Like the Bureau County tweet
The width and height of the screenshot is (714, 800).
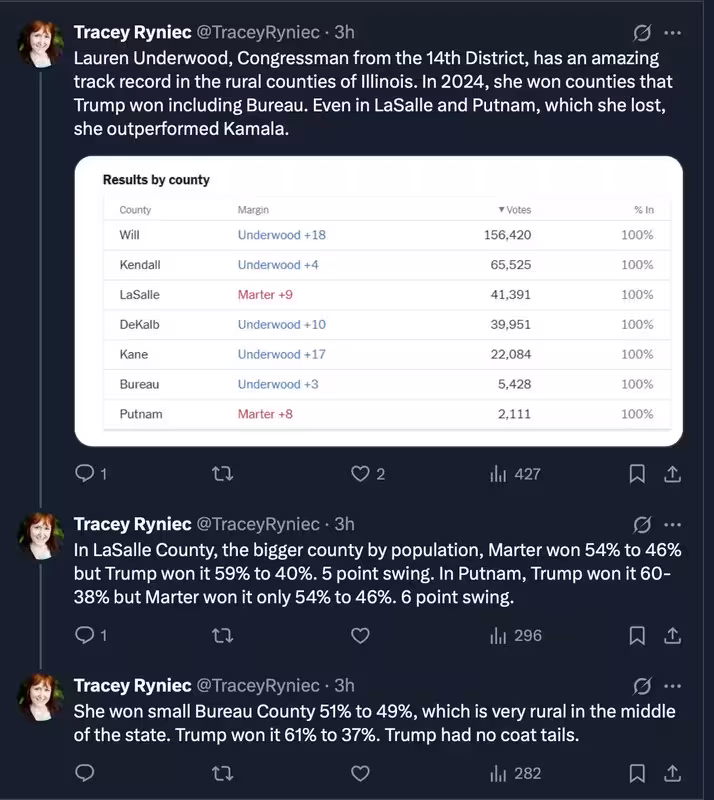[360, 773]
